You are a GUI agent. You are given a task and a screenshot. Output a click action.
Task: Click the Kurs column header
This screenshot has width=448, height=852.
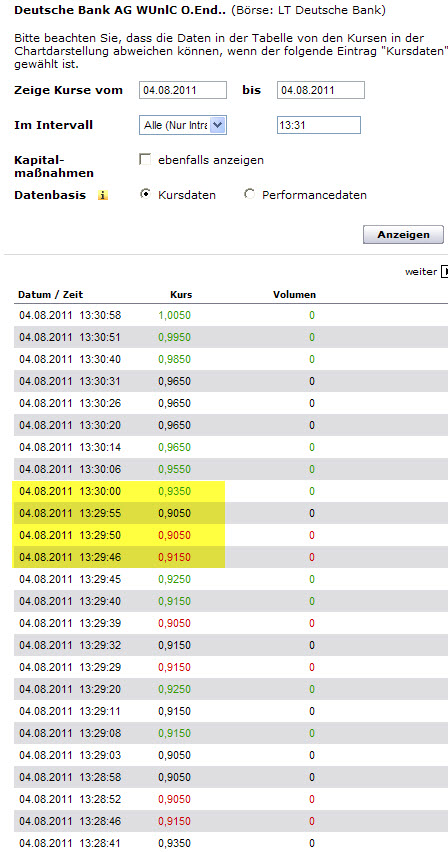(182, 295)
